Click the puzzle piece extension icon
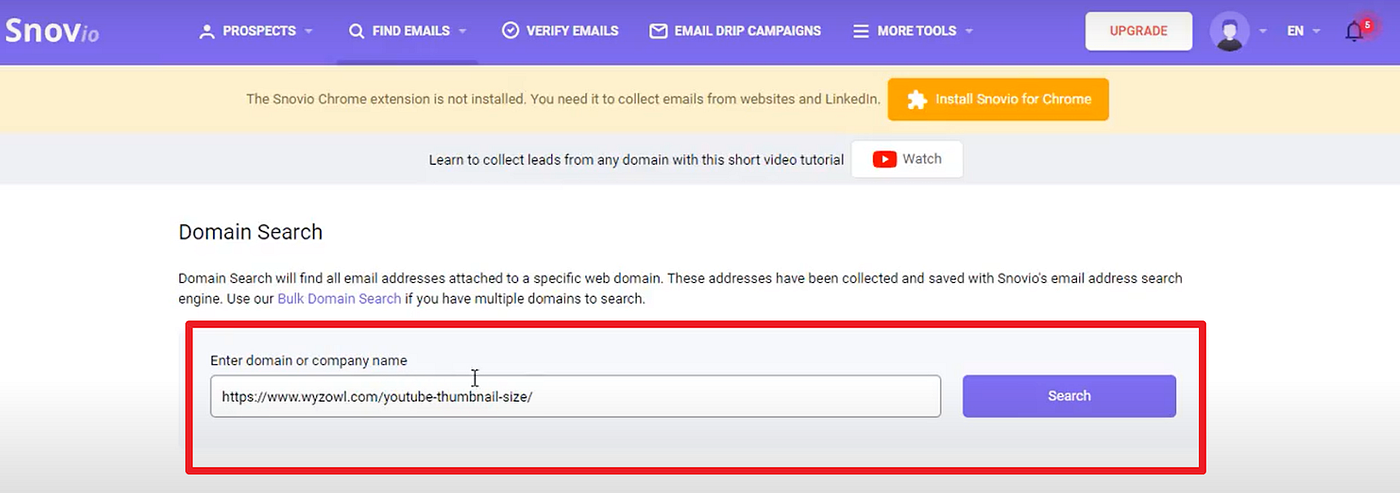This screenshot has width=1400, height=493. (x=916, y=100)
